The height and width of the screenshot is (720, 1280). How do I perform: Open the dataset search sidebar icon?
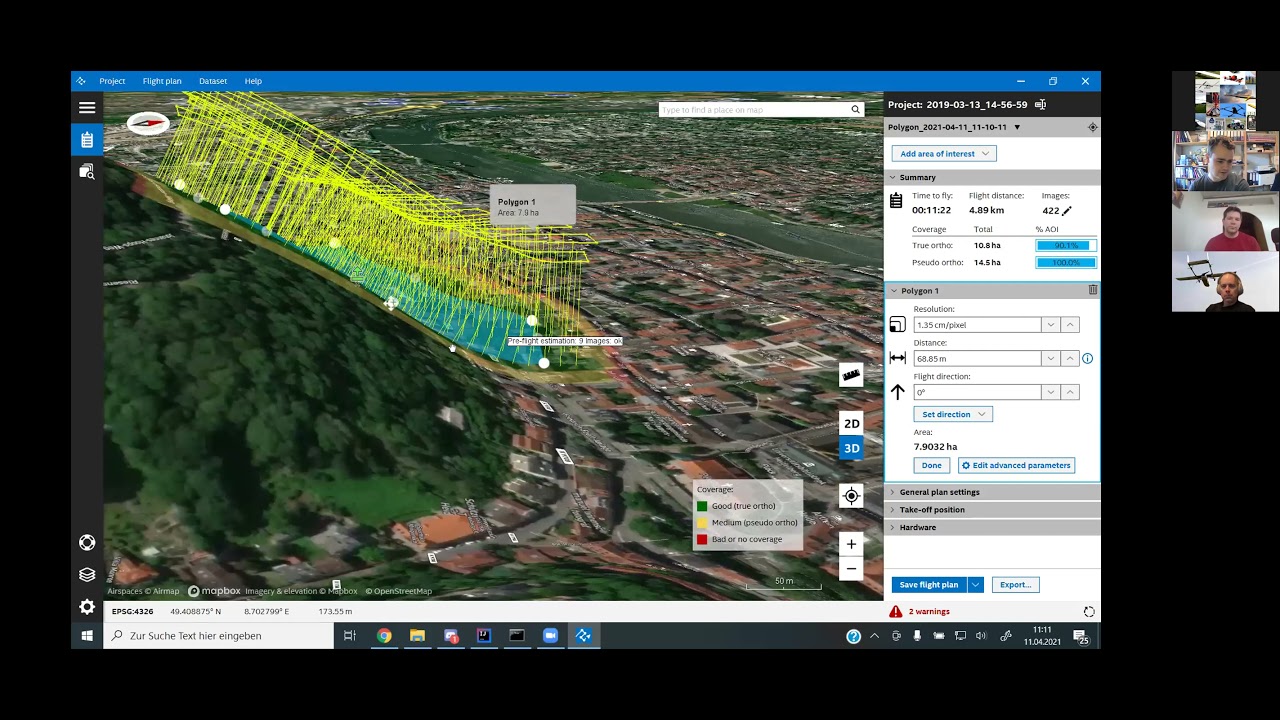click(x=87, y=172)
